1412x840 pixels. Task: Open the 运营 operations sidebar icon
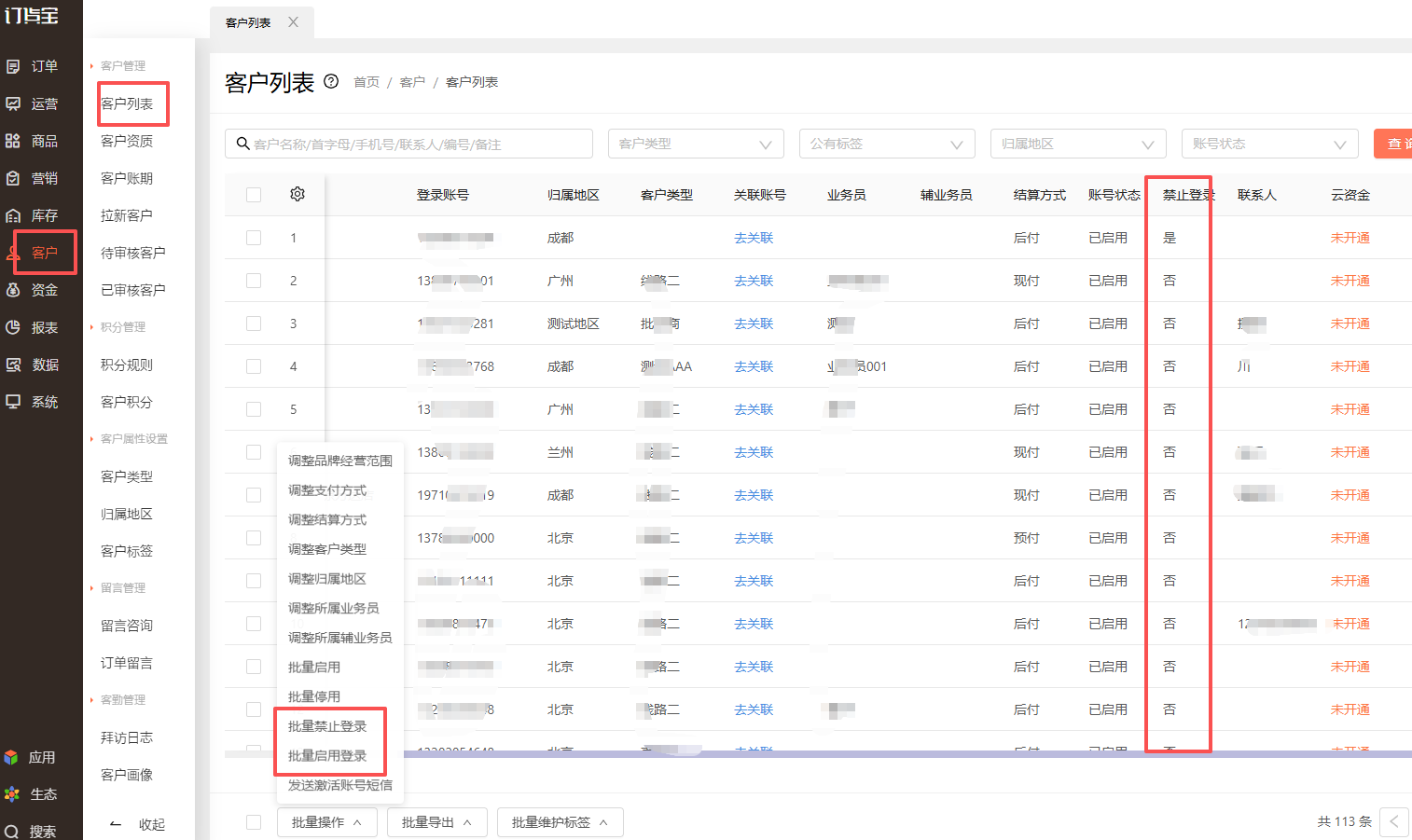13,103
